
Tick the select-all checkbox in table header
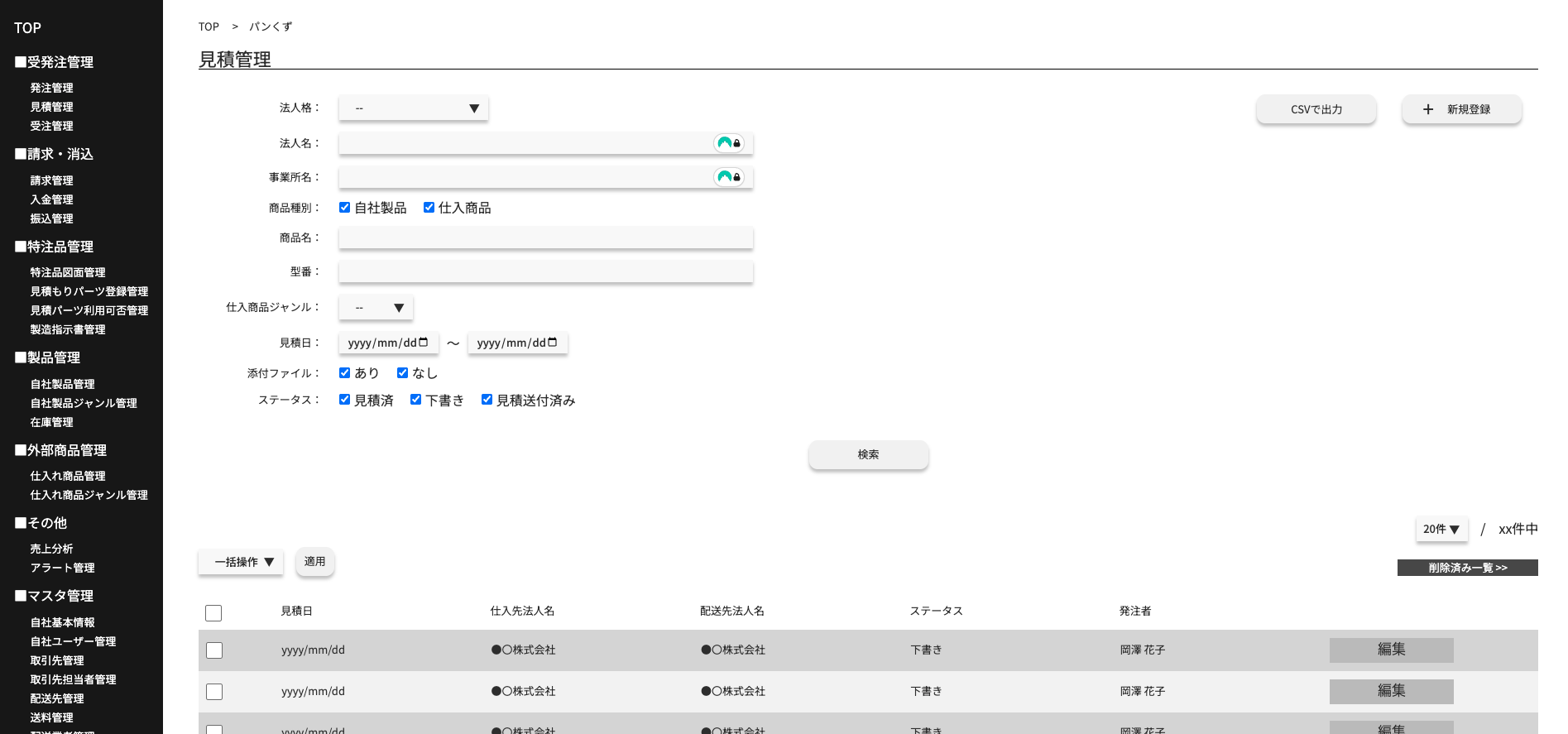coord(213,613)
